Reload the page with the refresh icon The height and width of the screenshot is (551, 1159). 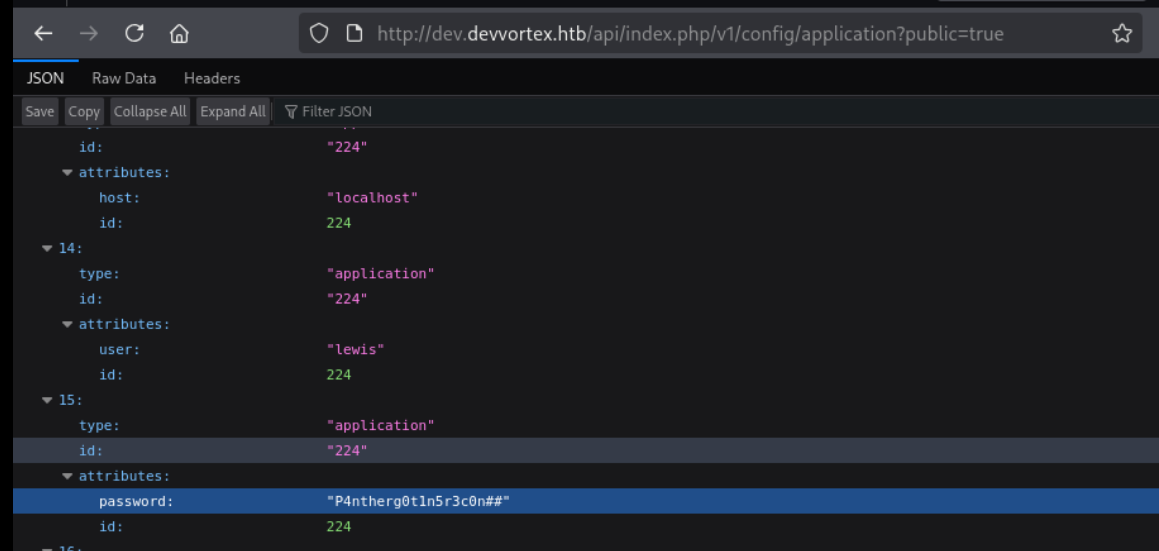pyautogui.click(x=134, y=33)
